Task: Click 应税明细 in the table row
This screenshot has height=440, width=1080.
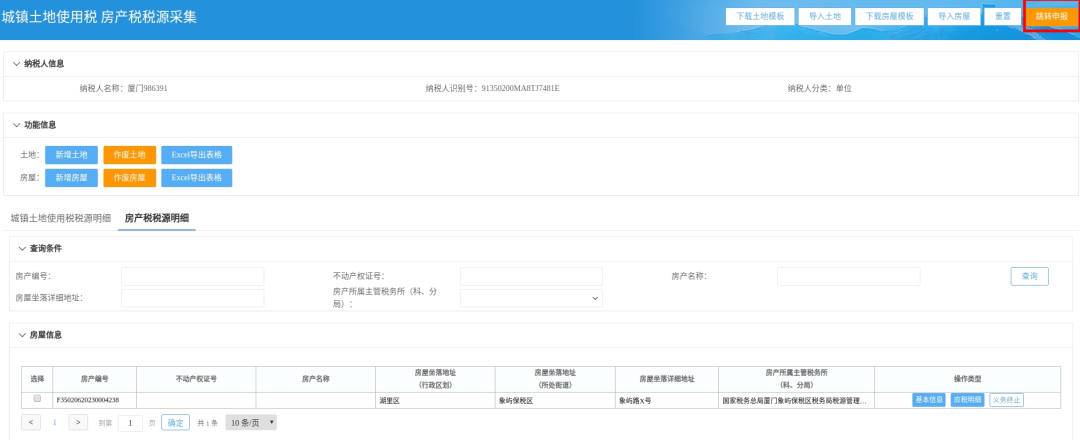Action: [x=967, y=400]
